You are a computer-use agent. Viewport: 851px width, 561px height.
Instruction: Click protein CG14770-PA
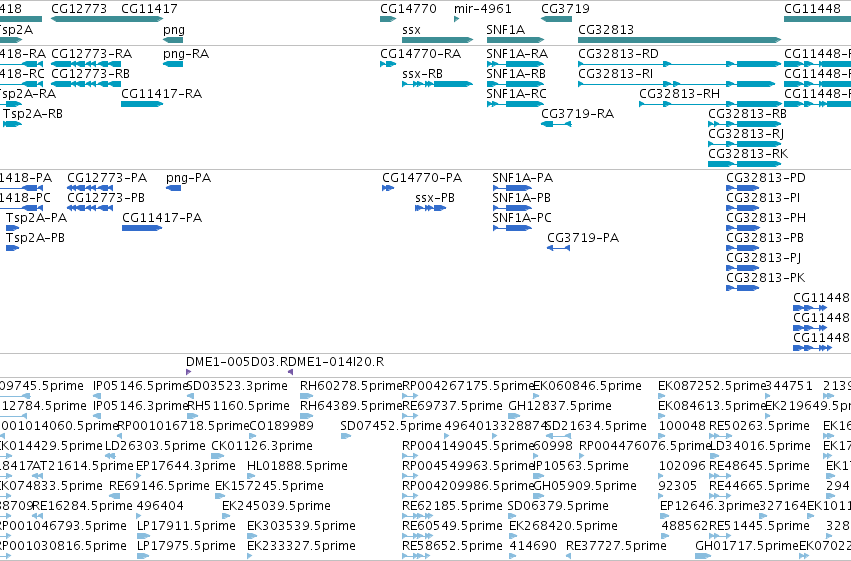tap(388, 188)
